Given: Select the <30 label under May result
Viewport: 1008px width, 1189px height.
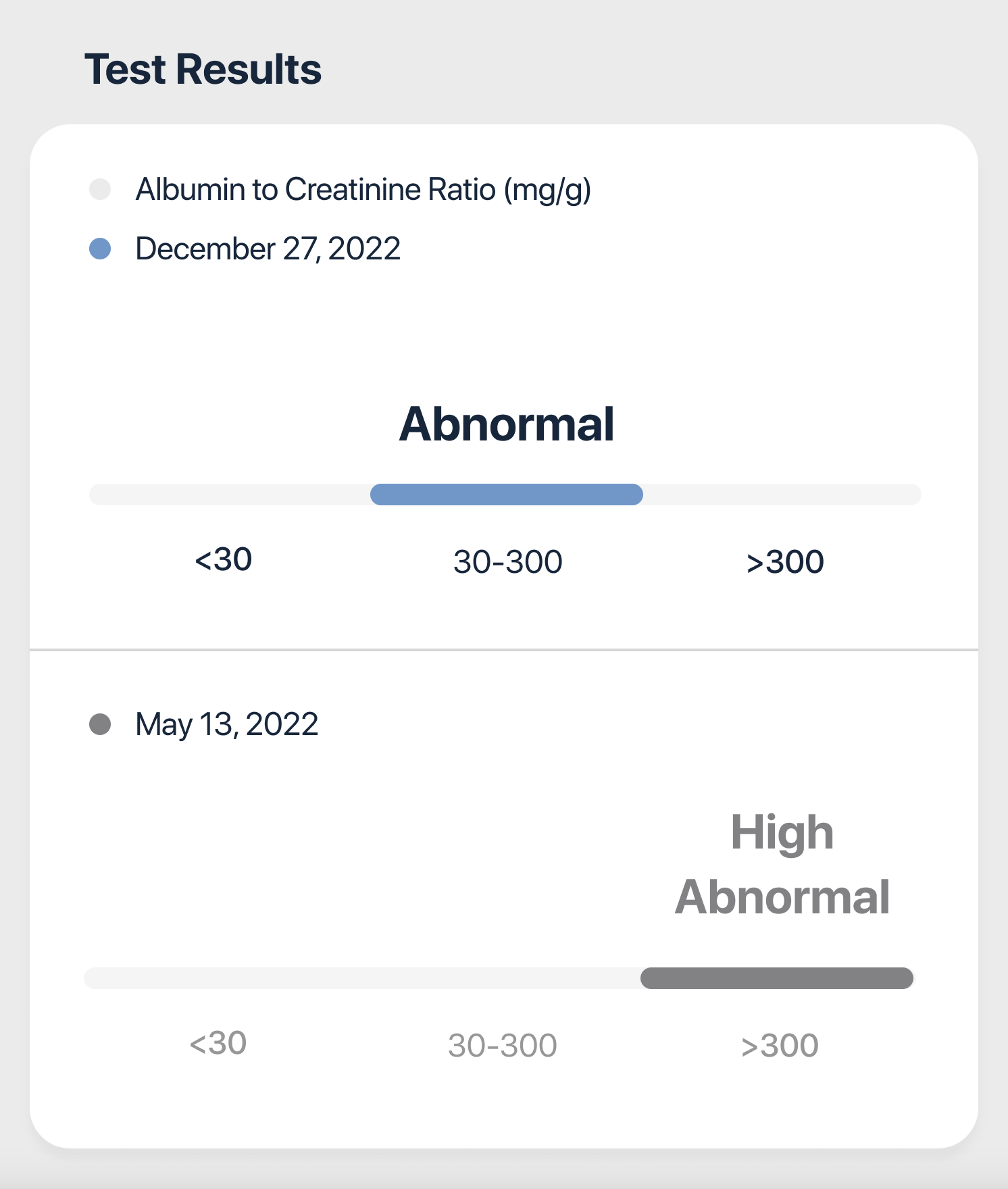Looking at the screenshot, I should pyautogui.click(x=218, y=1043).
